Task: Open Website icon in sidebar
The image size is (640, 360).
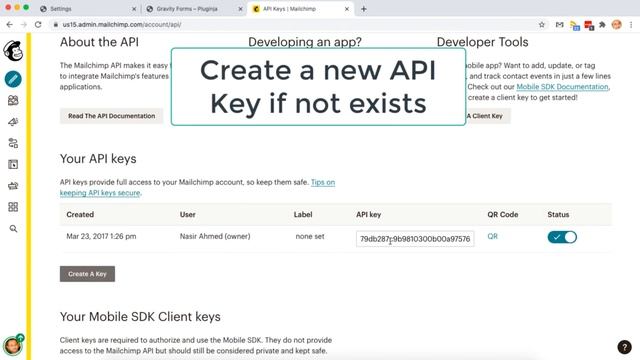Action: coord(13,164)
